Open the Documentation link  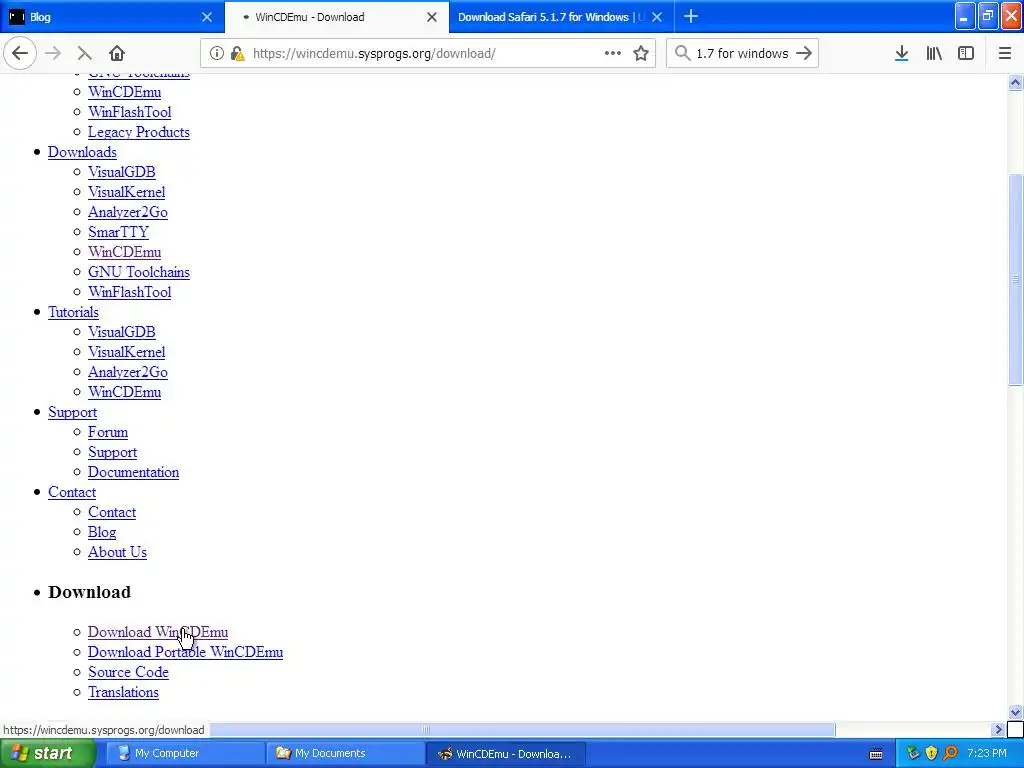[x=133, y=472]
